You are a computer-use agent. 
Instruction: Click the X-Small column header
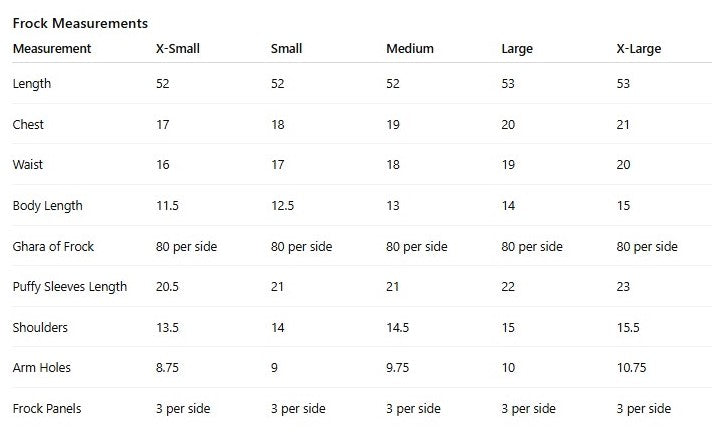(x=178, y=48)
